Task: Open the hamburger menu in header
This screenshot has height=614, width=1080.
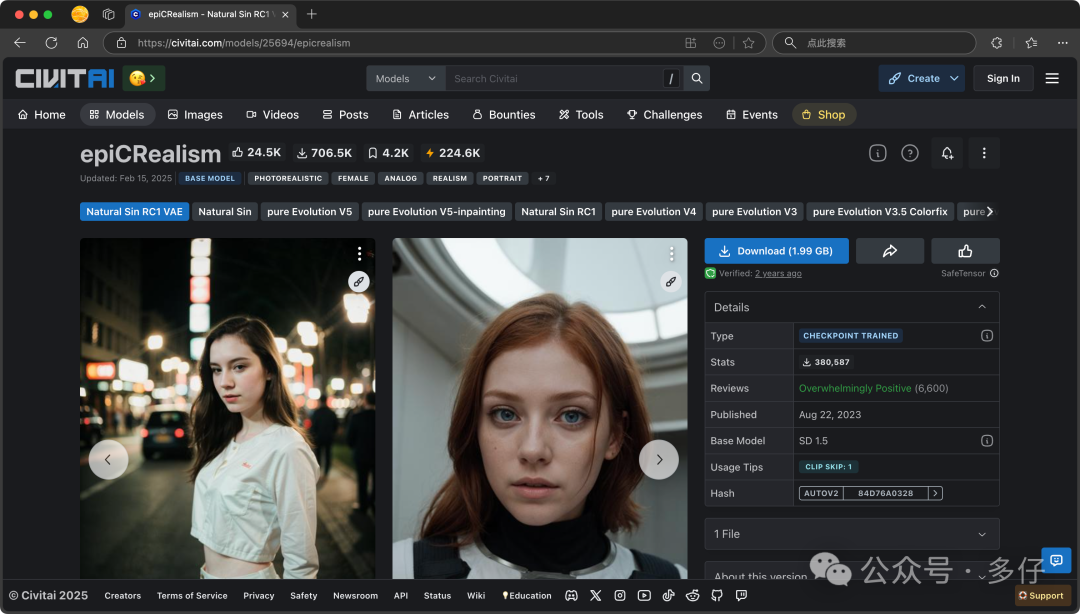Action: 1052,79
